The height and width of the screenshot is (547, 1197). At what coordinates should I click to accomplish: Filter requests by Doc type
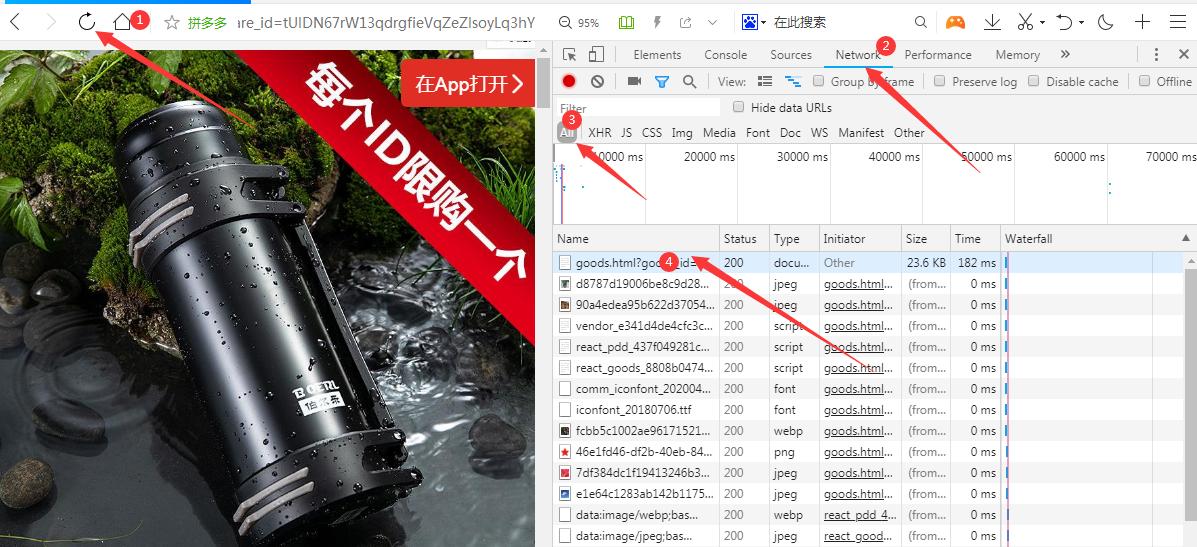pyautogui.click(x=790, y=133)
